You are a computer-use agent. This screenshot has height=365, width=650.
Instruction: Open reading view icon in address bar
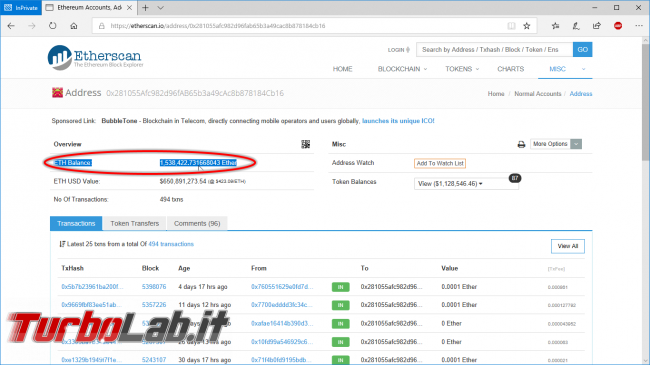click(512, 26)
